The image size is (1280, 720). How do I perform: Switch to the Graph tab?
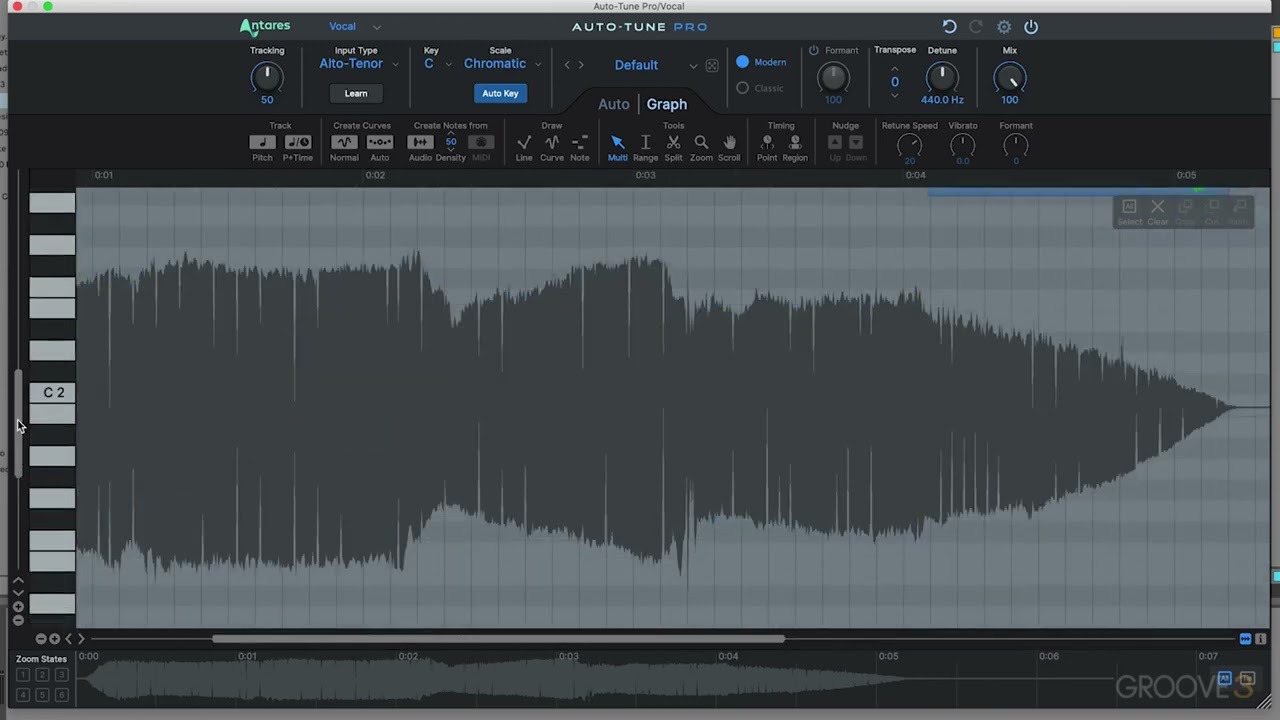click(x=666, y=104)
